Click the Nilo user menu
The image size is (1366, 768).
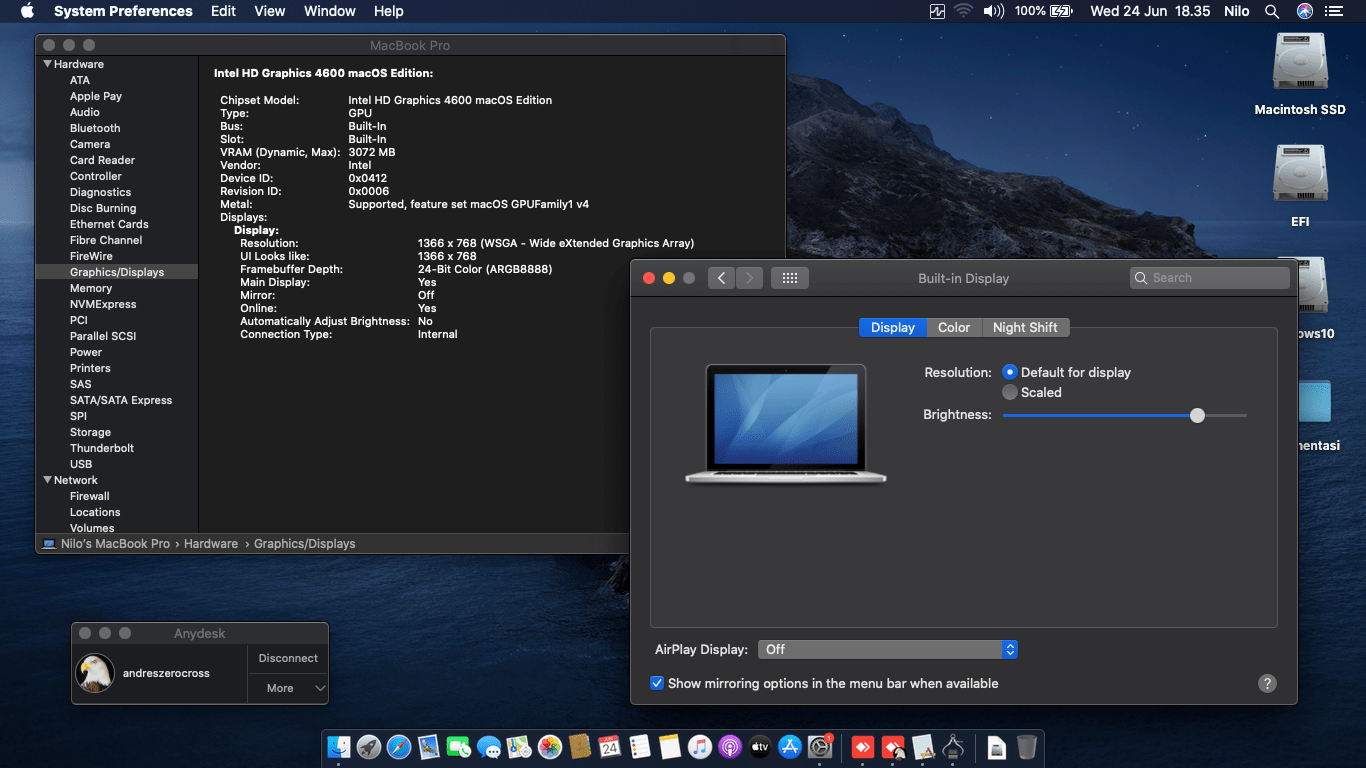click(x=1236, y=11)
